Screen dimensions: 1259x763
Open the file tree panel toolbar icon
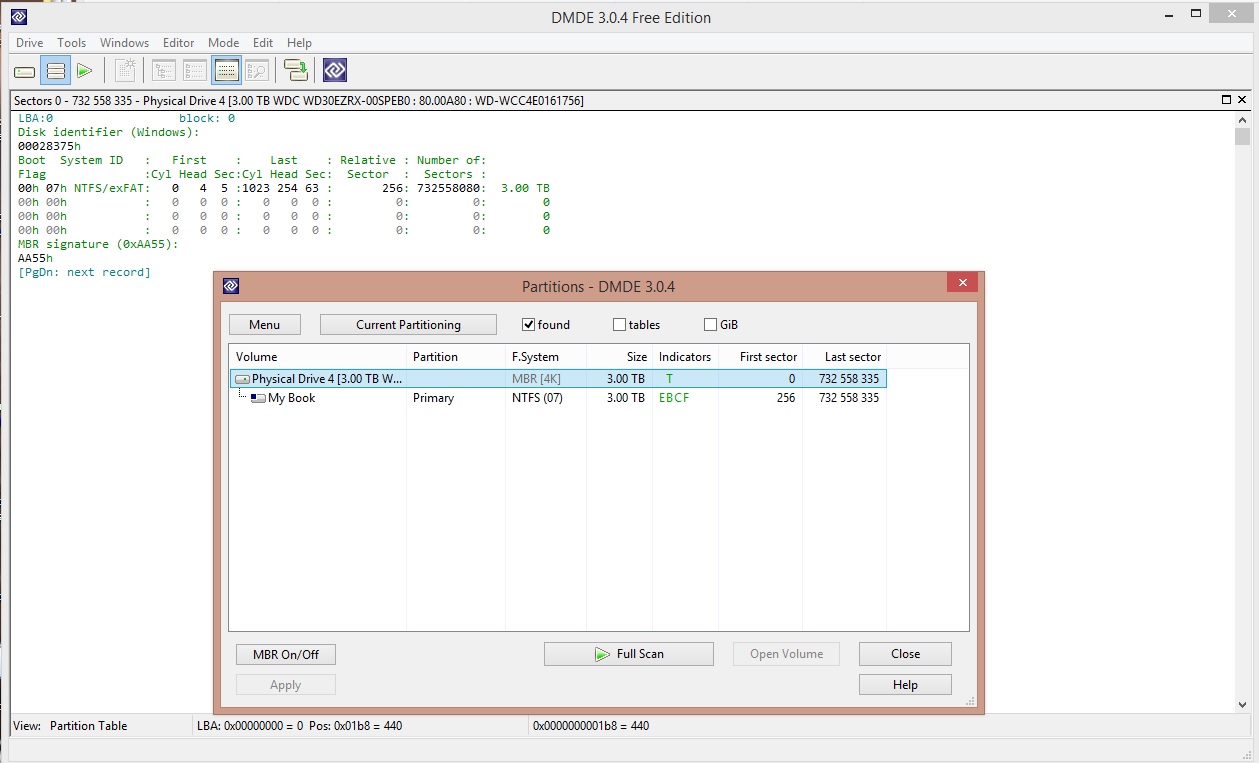tap(164, 71)
